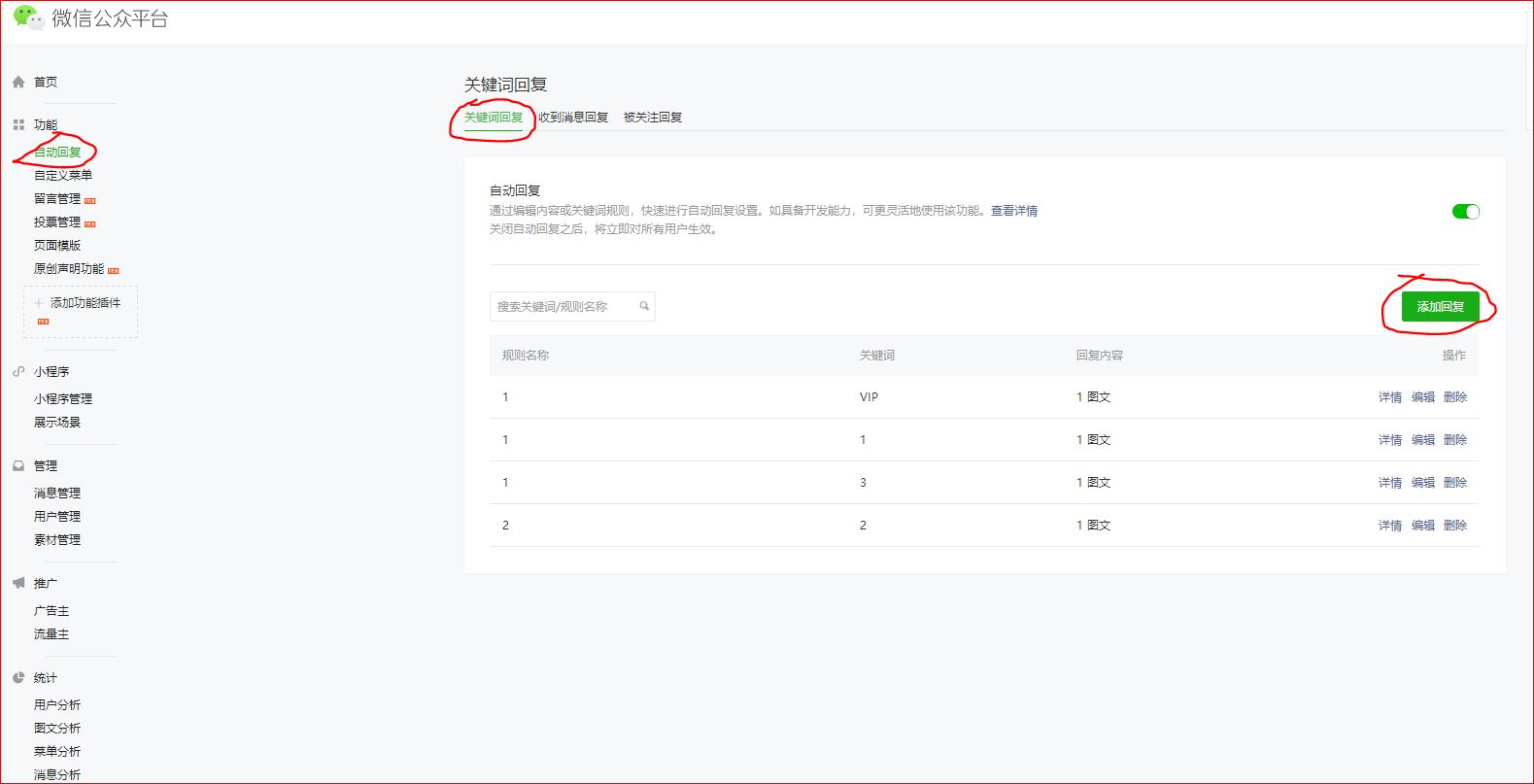1534x784 pixels.
Task: Click the 添加功能插件 box
Action: click(81, 312)
